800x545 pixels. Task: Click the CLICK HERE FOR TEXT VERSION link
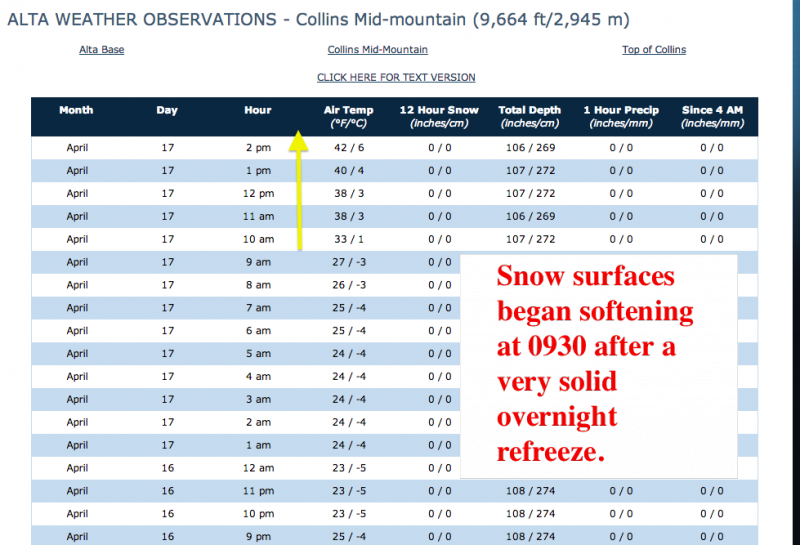tap(396, 77)
